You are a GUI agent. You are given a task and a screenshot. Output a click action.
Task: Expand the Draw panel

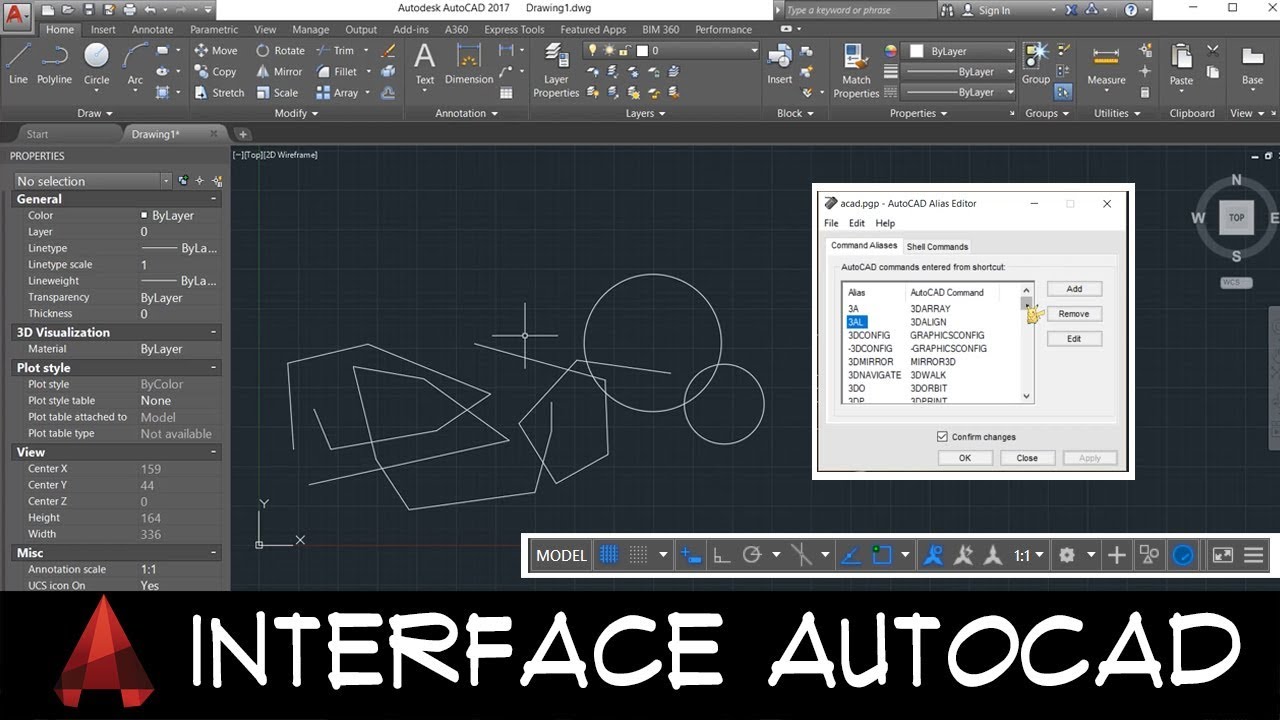pyautogui.click(x=95, y=113)
